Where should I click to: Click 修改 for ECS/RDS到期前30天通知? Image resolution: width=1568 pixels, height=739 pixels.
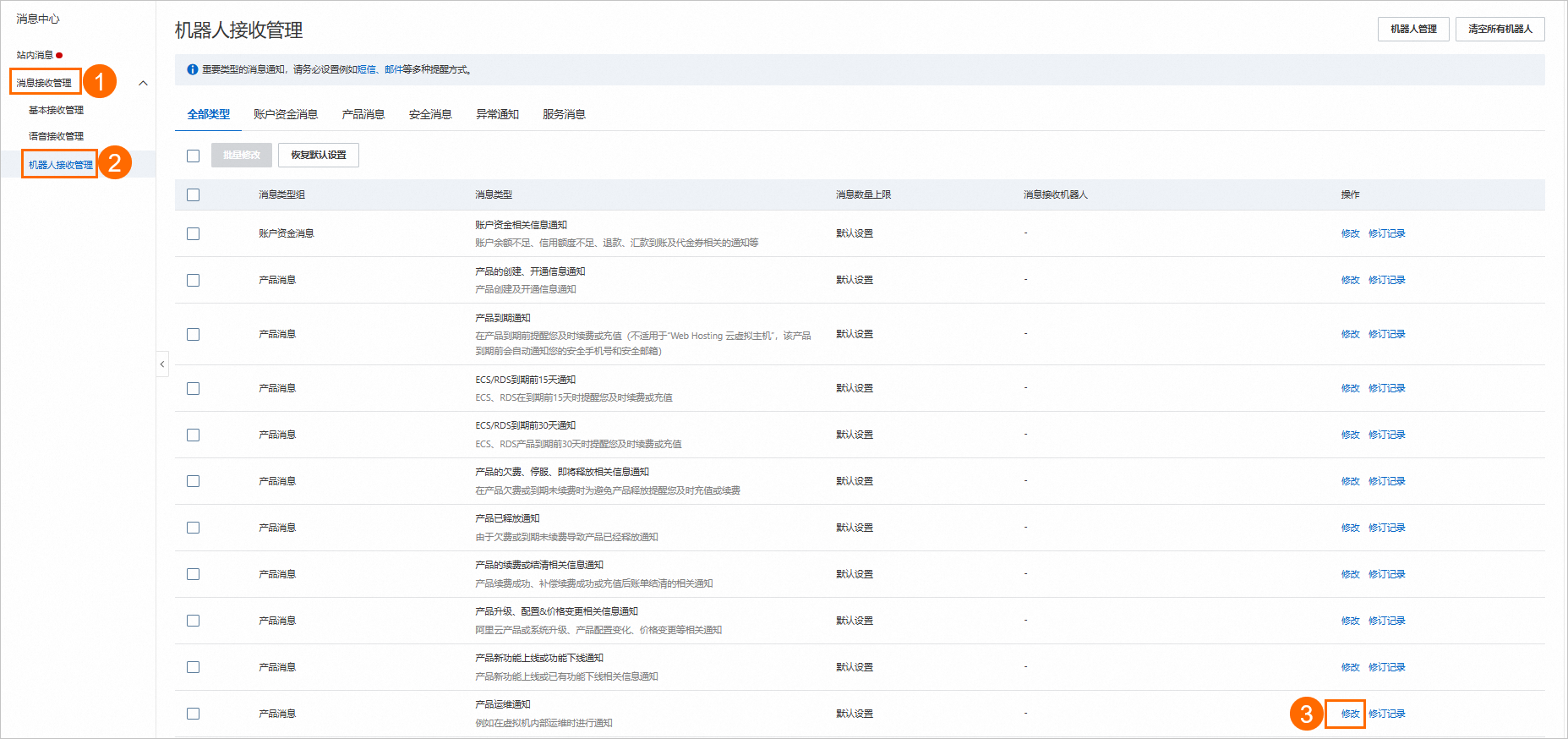click(1350, 435)
